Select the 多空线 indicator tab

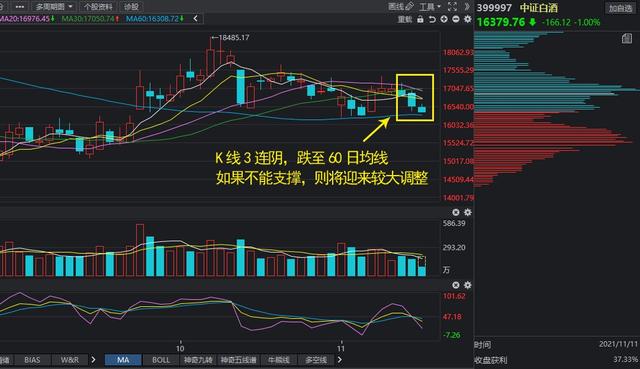(x=316, y=360)
